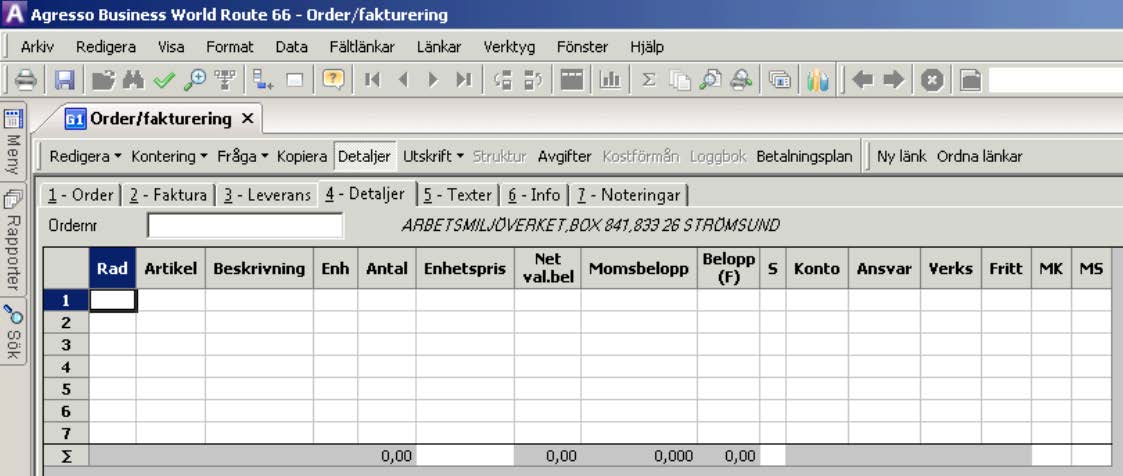
Task: Click the add row icon
Action: 263,79
